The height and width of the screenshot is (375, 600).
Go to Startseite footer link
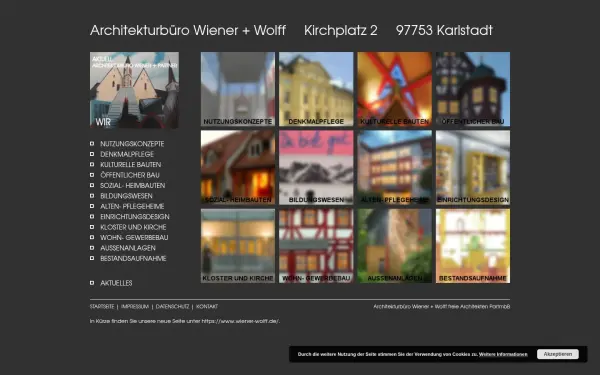tap(102, 307)
